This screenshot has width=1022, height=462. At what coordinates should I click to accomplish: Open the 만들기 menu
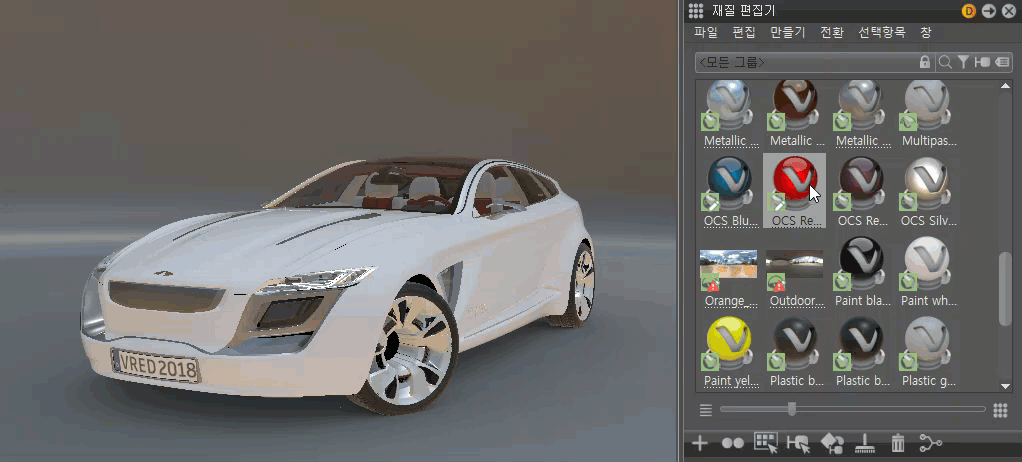click(x=787, y=32)
